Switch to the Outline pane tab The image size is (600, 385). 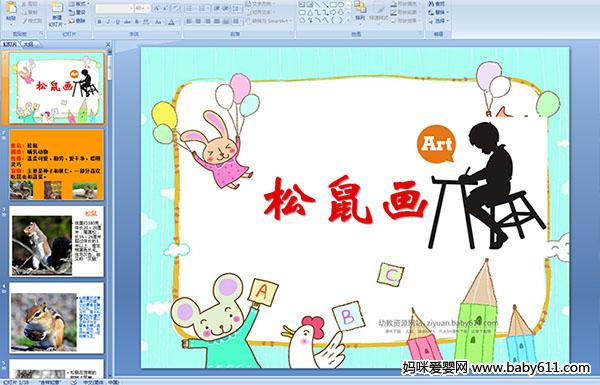29,44
